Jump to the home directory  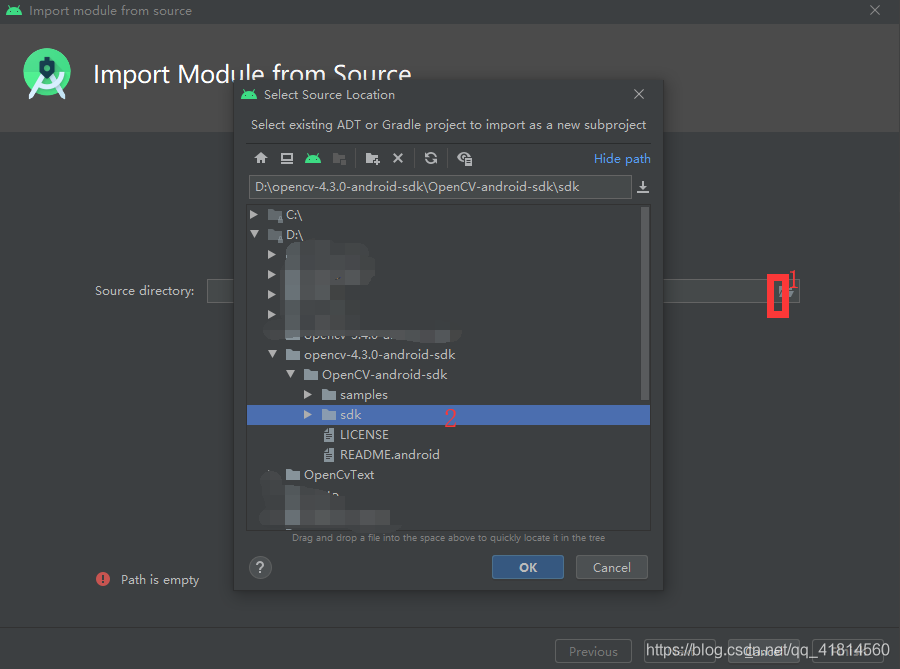click(260, 158)
